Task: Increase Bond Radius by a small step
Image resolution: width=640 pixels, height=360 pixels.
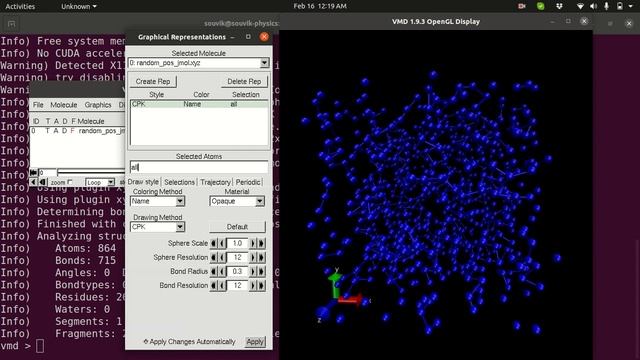Action: (x=253, y=271)
